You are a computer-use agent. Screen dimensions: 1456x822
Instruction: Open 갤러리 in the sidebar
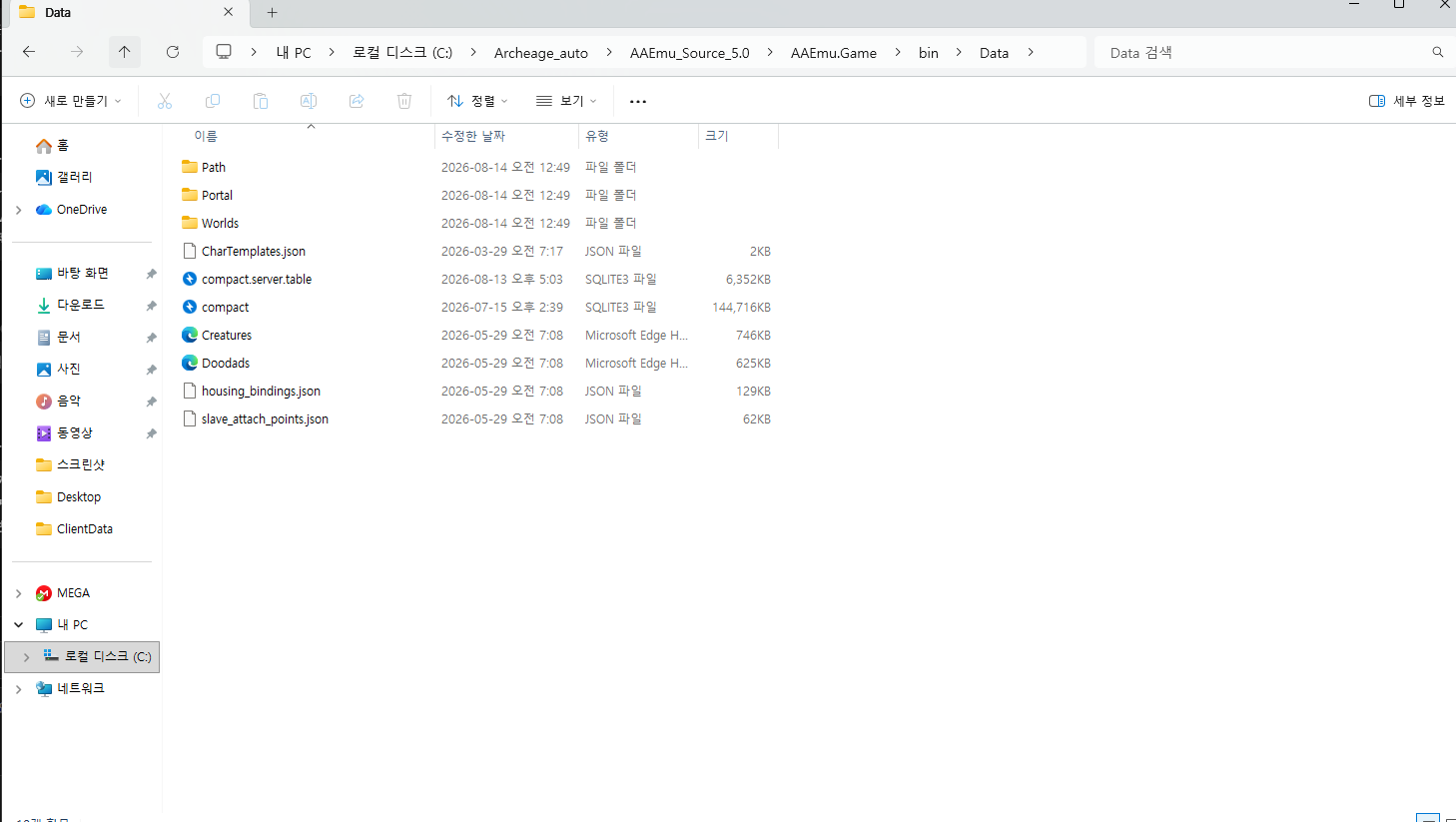[74, 177]
